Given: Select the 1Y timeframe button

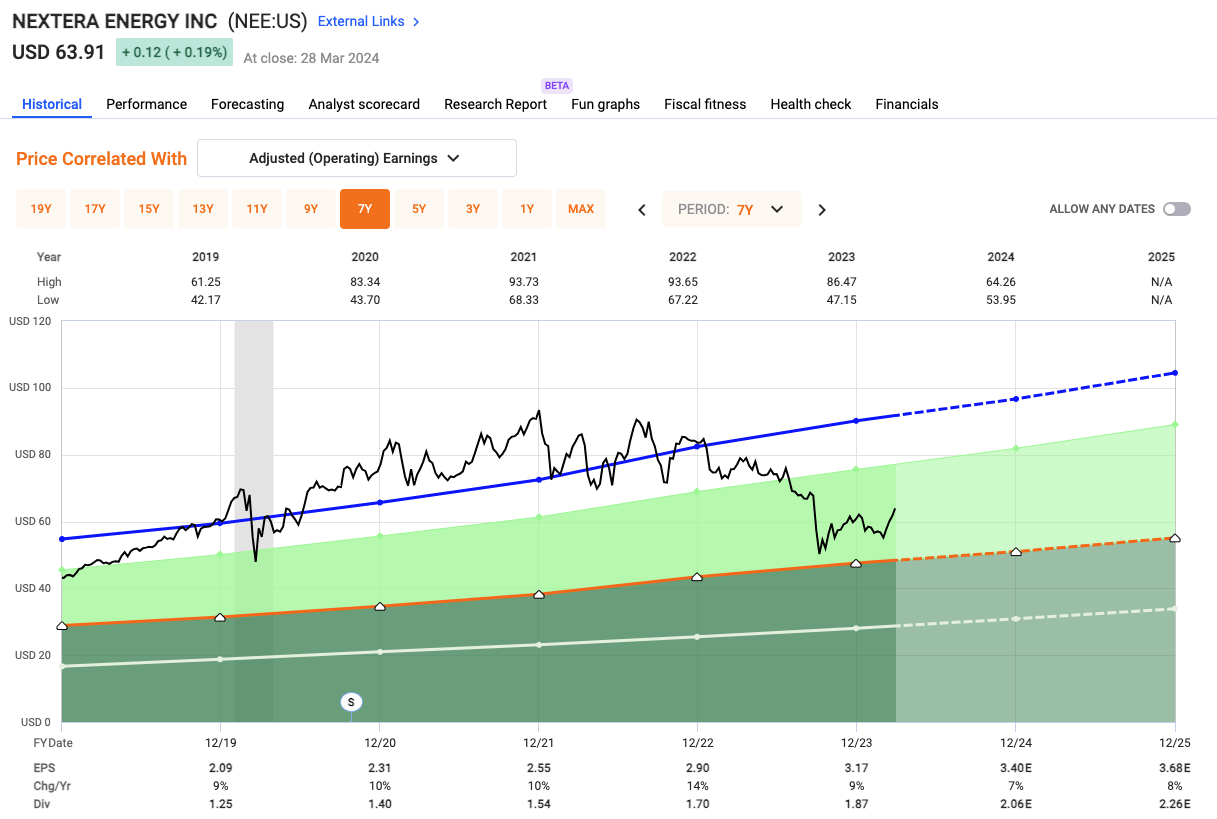Looking at the screenshot, I should [x=527, y=209].
